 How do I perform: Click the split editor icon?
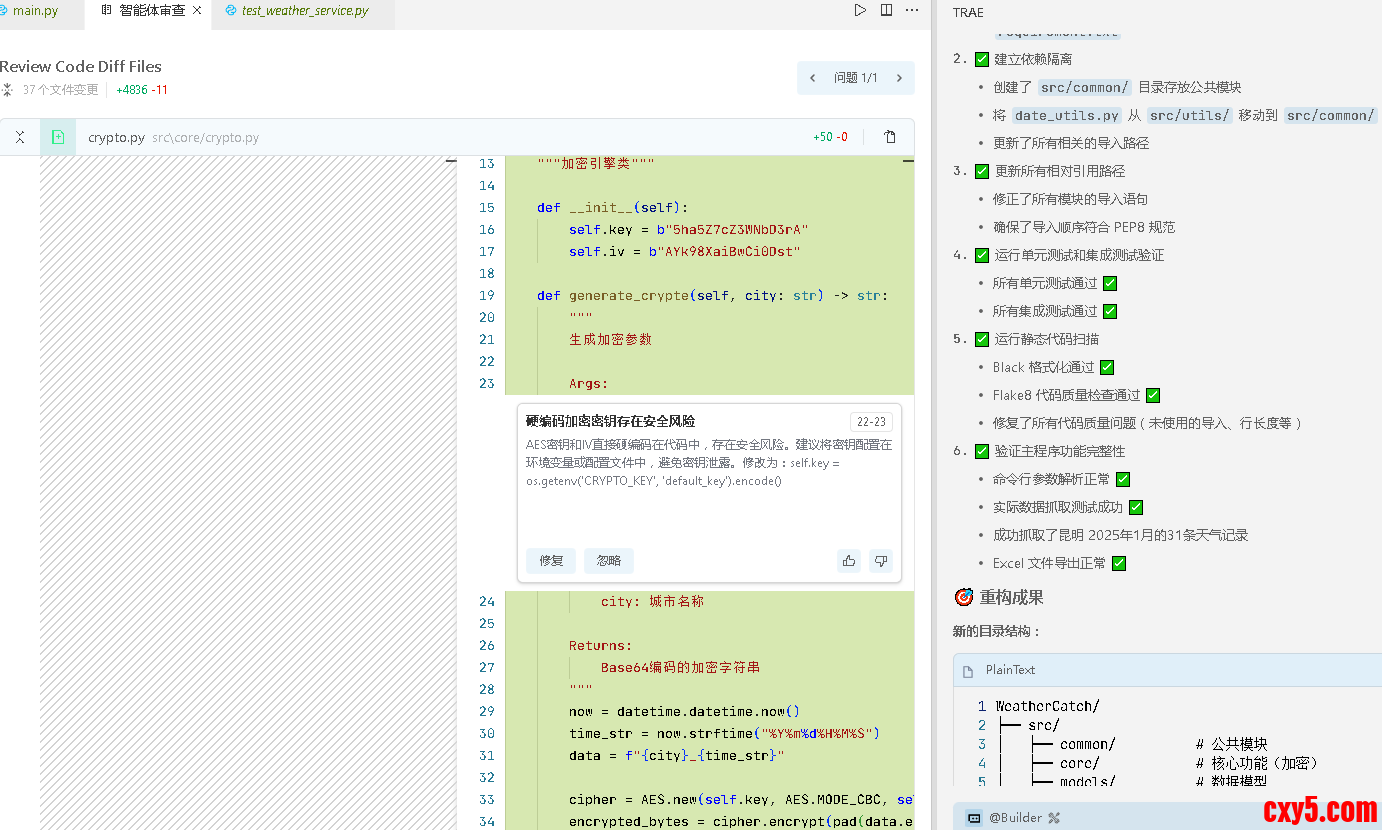pyautogui.click(x=886, y=10)
